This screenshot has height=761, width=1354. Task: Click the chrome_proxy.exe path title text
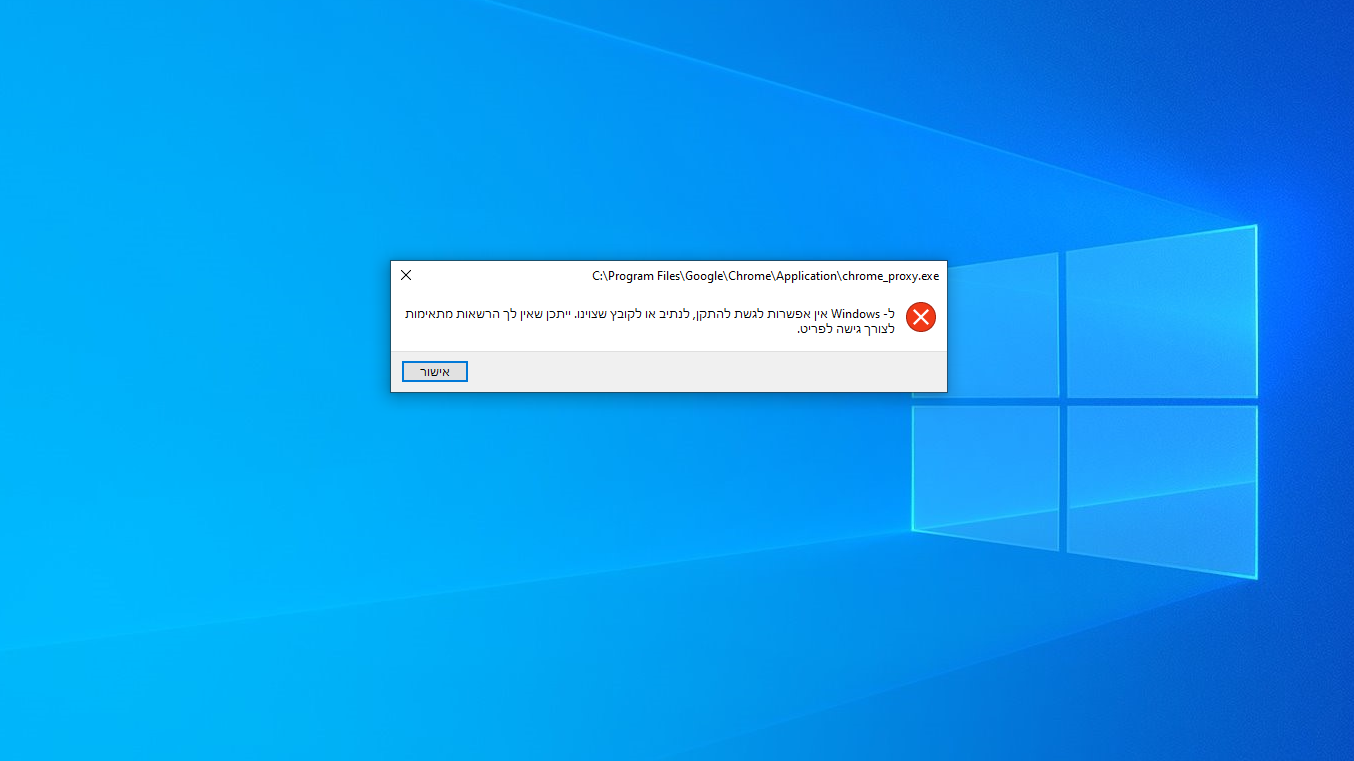pyautogui.click(x=766, y=276)
